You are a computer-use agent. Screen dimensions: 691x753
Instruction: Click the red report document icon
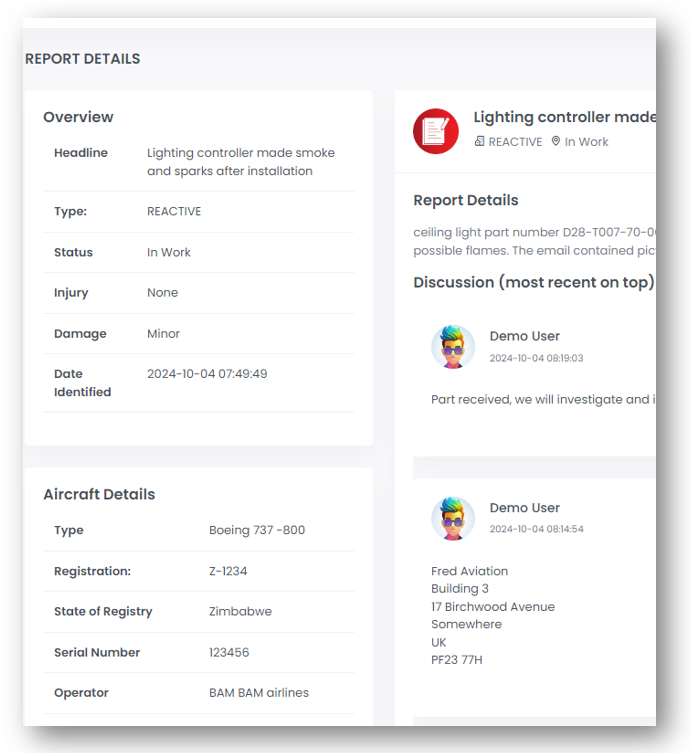click(435, 130)
